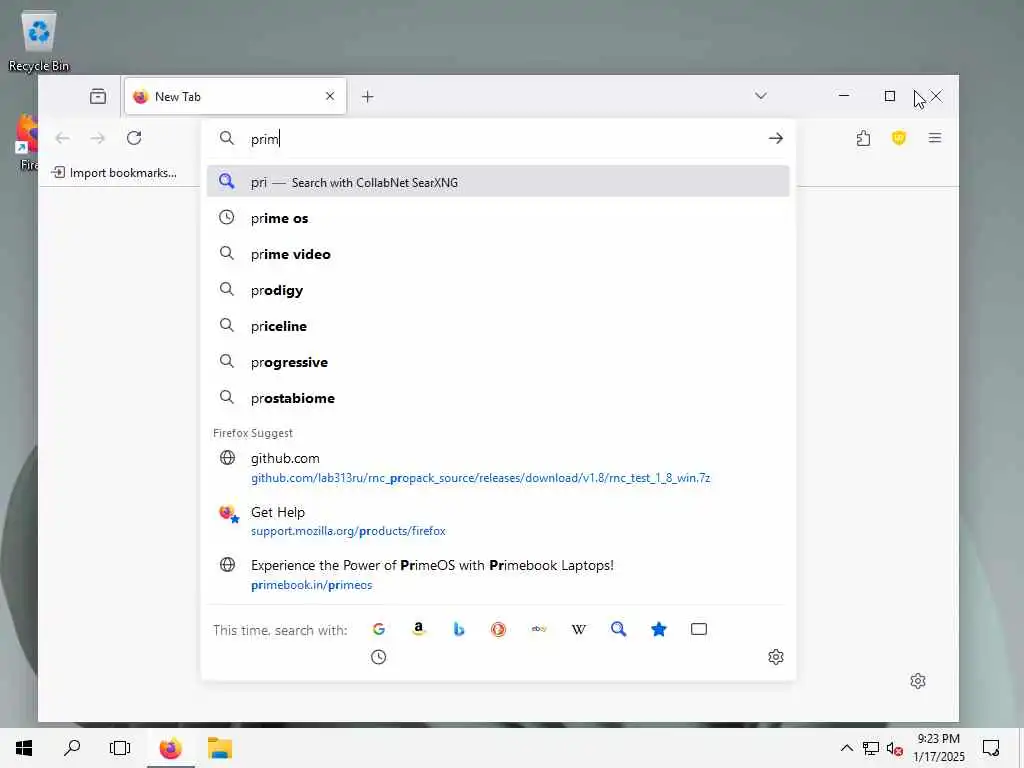Image resolution: width=1024 pixels, height=768 pixels.
Task: Open File Explorer from taskbar
Action: 220,748
